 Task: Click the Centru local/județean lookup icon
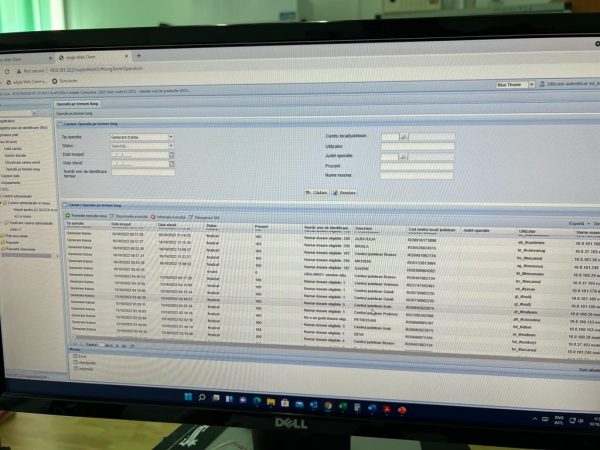point(403,134)
